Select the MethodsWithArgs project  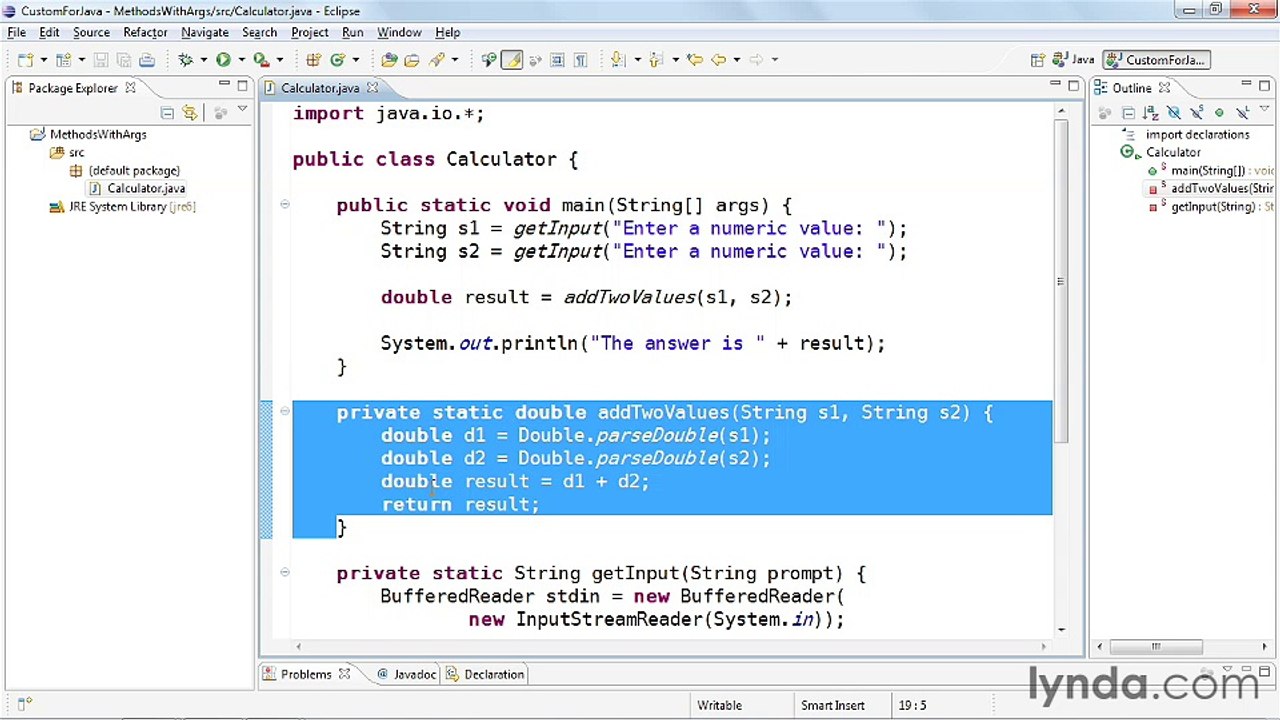pos(98,134)
